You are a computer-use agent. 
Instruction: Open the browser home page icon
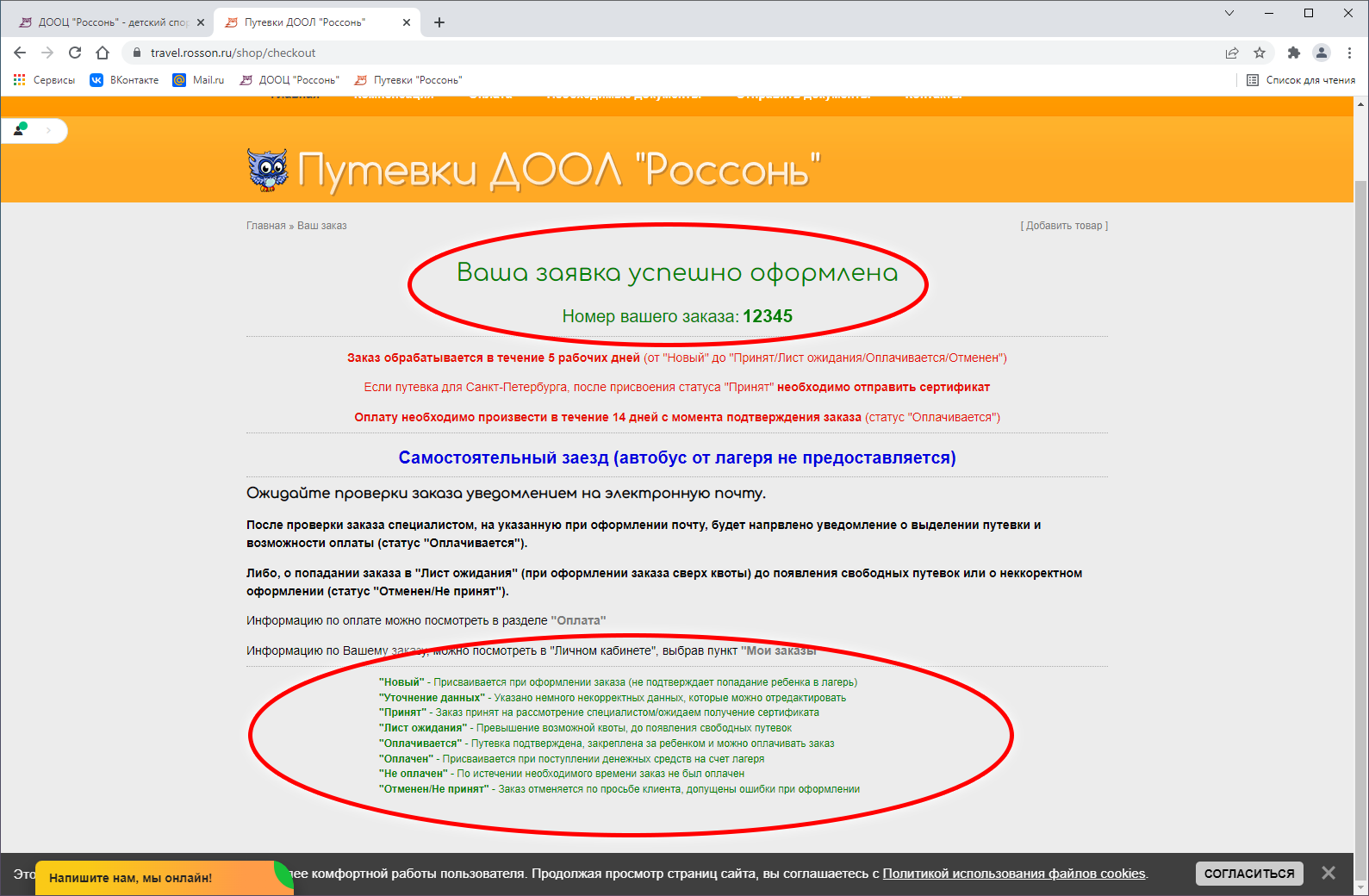click(x=103, y=53)
